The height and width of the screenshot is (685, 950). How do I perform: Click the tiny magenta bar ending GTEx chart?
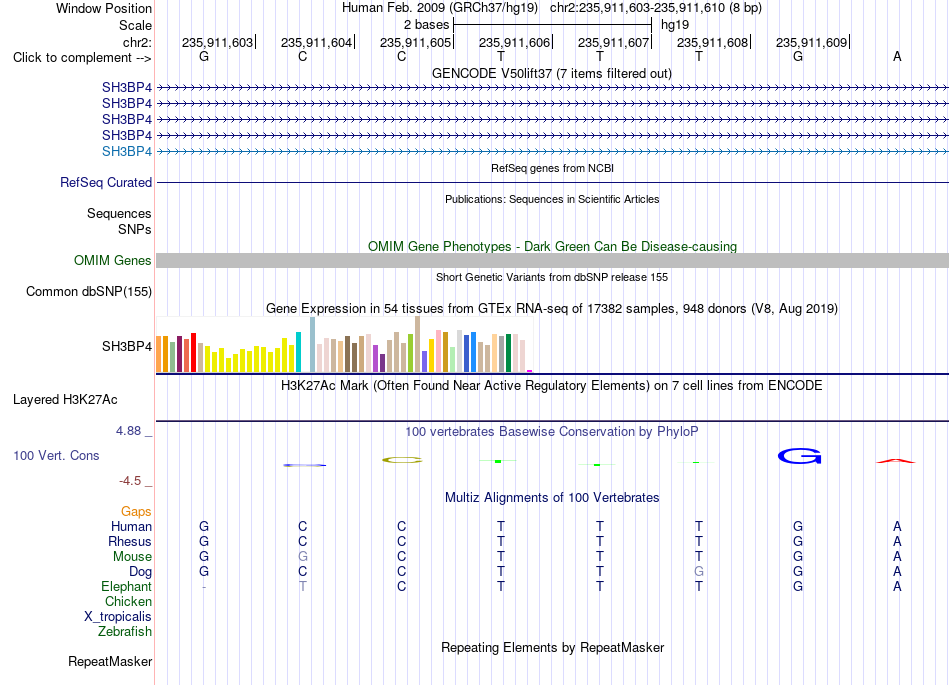pyautogui.click(x=530, y=371)
